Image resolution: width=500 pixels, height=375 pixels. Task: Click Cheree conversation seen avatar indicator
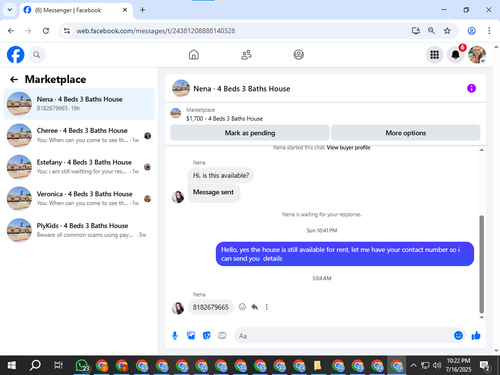147,136
